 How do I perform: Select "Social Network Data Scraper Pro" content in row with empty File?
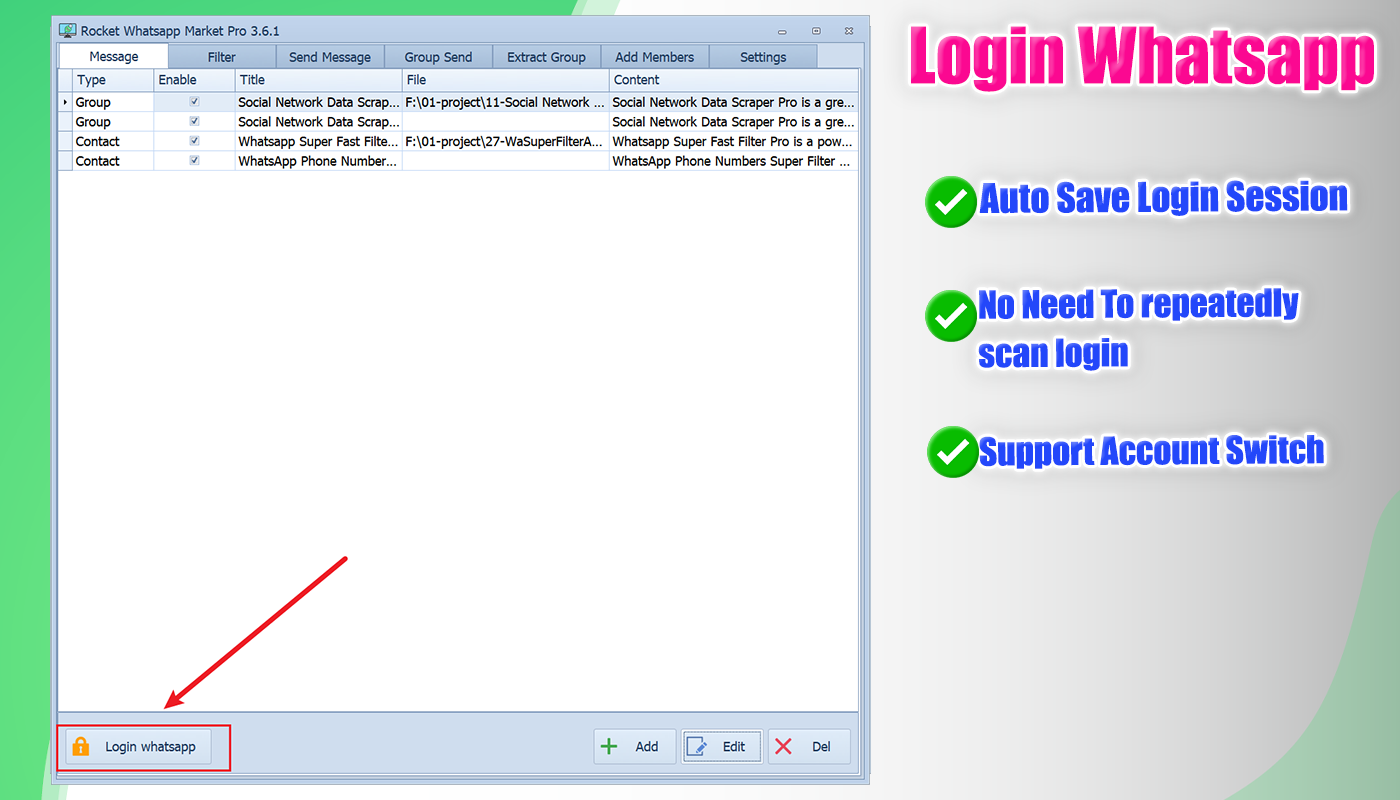(733, 122)
